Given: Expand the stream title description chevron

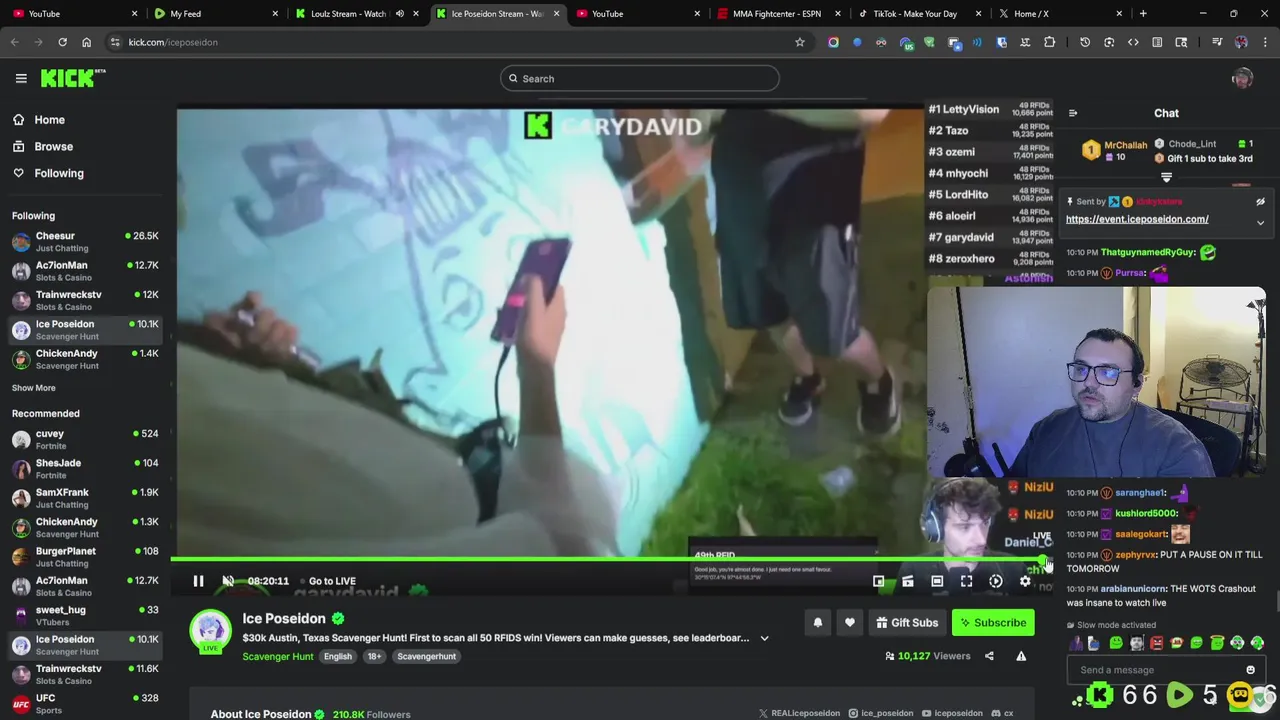Looking at the screenshot, I should [x=764, y=638].
